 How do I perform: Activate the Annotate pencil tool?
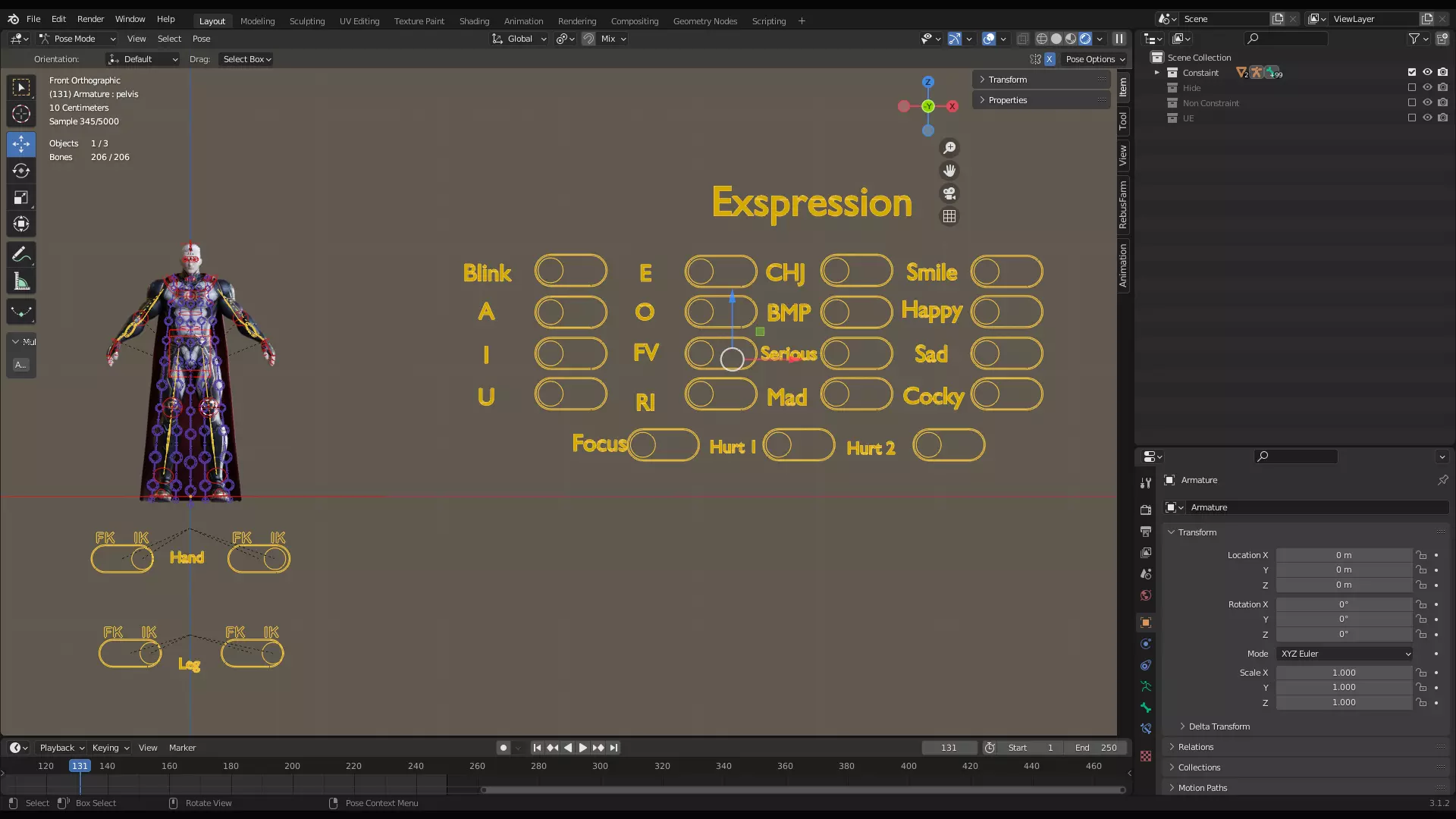pyautogui.click(x=21, y=255)
